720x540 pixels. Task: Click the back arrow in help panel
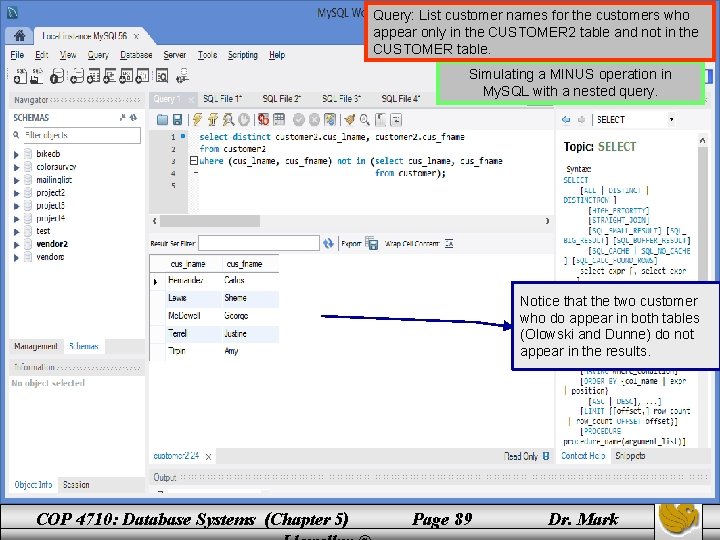click(566, 120)
